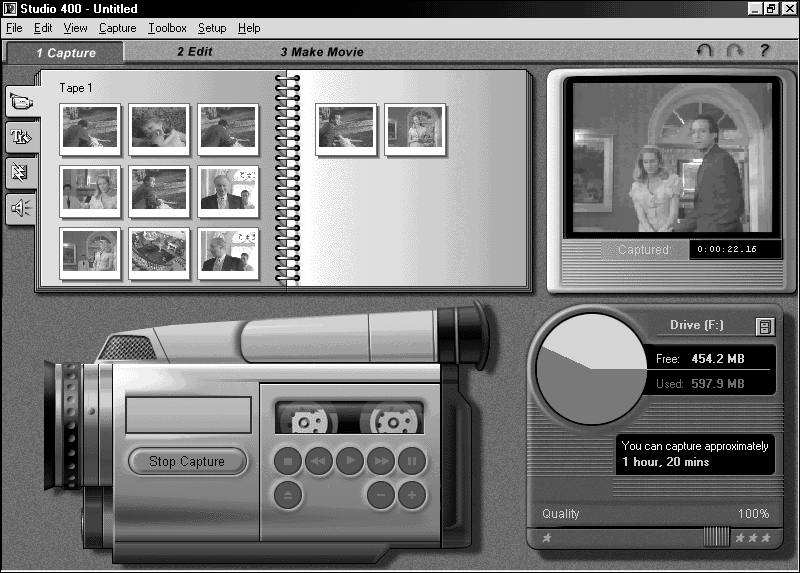Open the Drive (F:) selection icon

[x=764, y=327]
